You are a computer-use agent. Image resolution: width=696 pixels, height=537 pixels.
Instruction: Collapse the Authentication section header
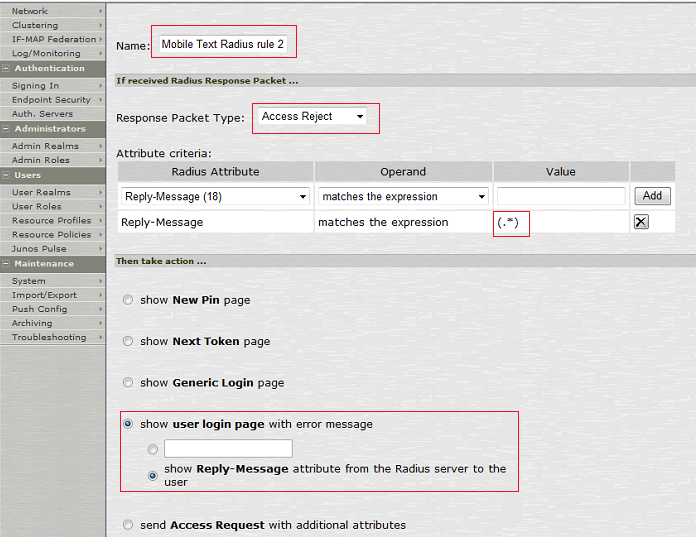[x=6, y=69]
